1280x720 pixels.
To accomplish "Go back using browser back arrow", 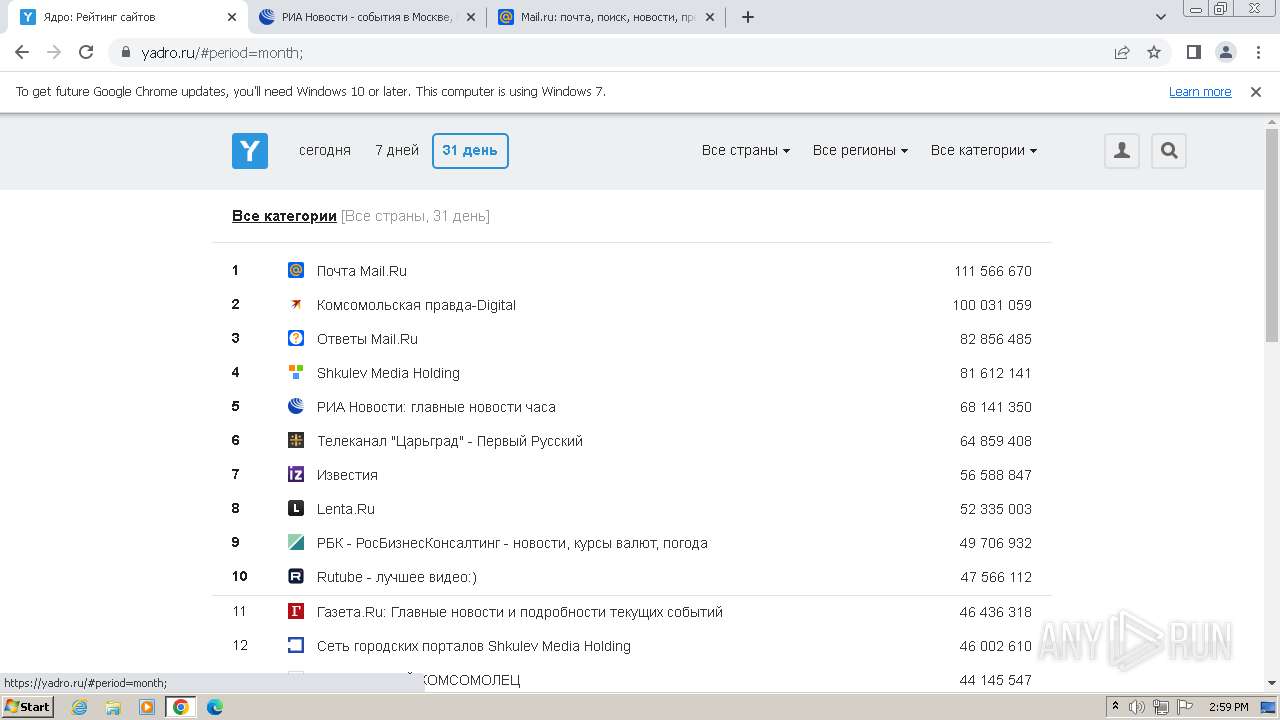I will pyautogui.click(x=22, y=52).
